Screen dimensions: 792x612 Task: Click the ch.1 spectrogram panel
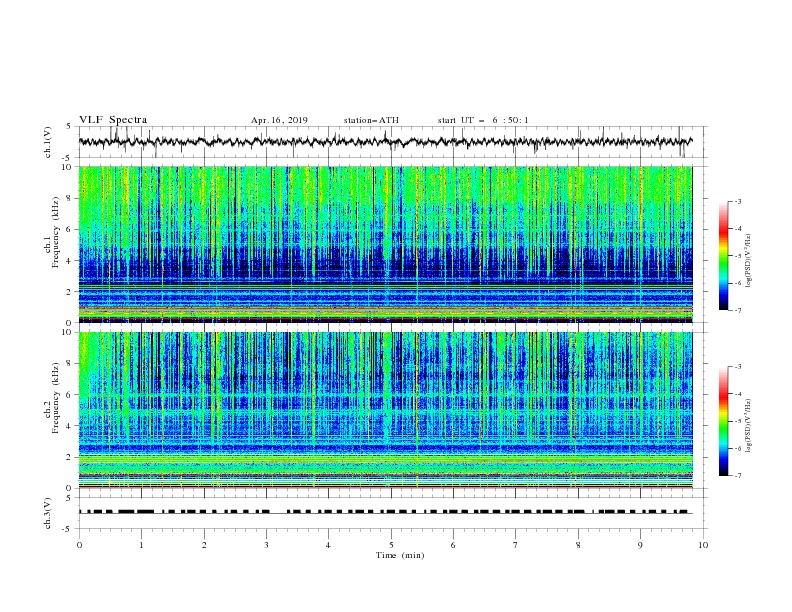(x=385, y=244)
